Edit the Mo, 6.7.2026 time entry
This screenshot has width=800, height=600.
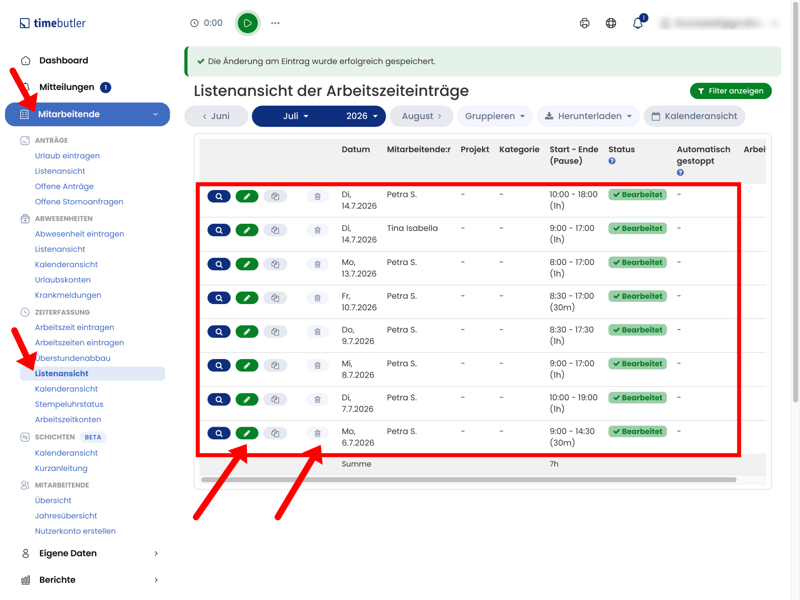(x=247, y=433)
